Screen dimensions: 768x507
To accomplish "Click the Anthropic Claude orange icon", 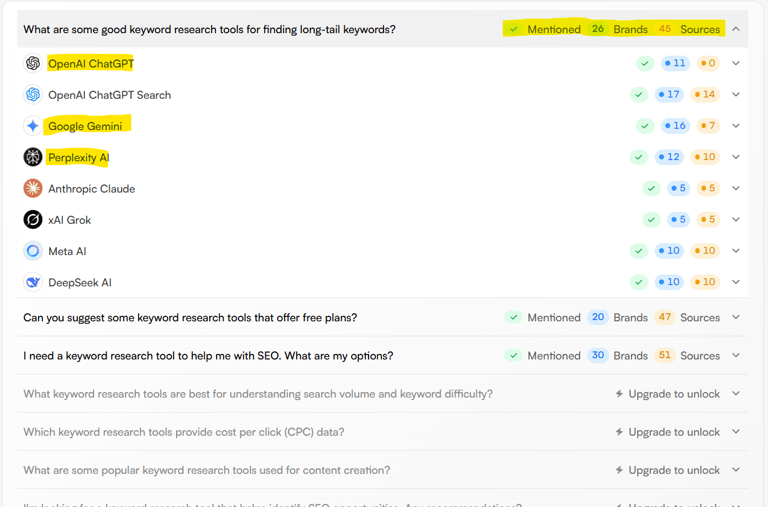I will click(x=33, y=189).
